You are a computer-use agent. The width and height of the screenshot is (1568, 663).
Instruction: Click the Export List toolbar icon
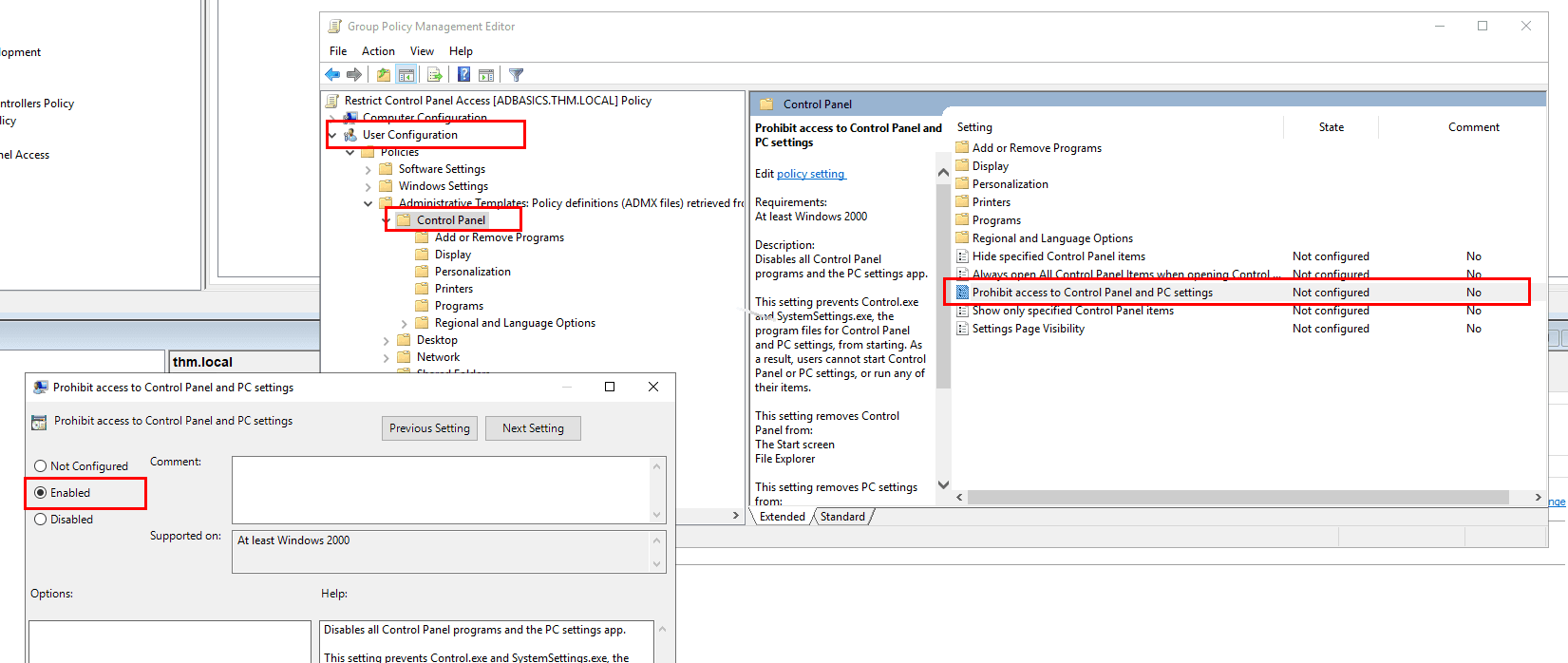pos(435,75)
